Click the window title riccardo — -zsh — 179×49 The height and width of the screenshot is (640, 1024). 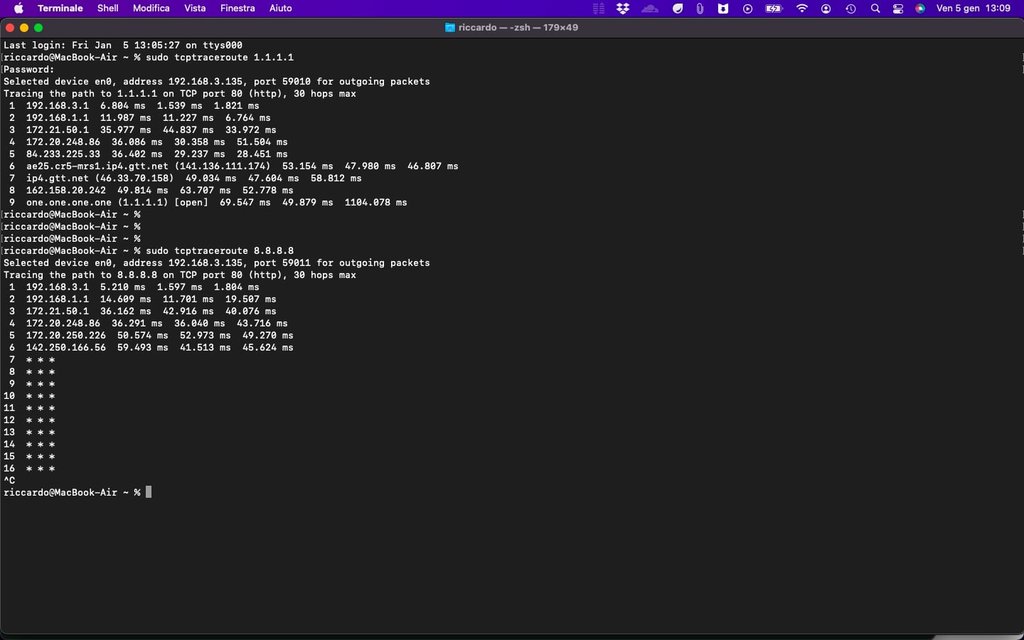pos(518,27)
